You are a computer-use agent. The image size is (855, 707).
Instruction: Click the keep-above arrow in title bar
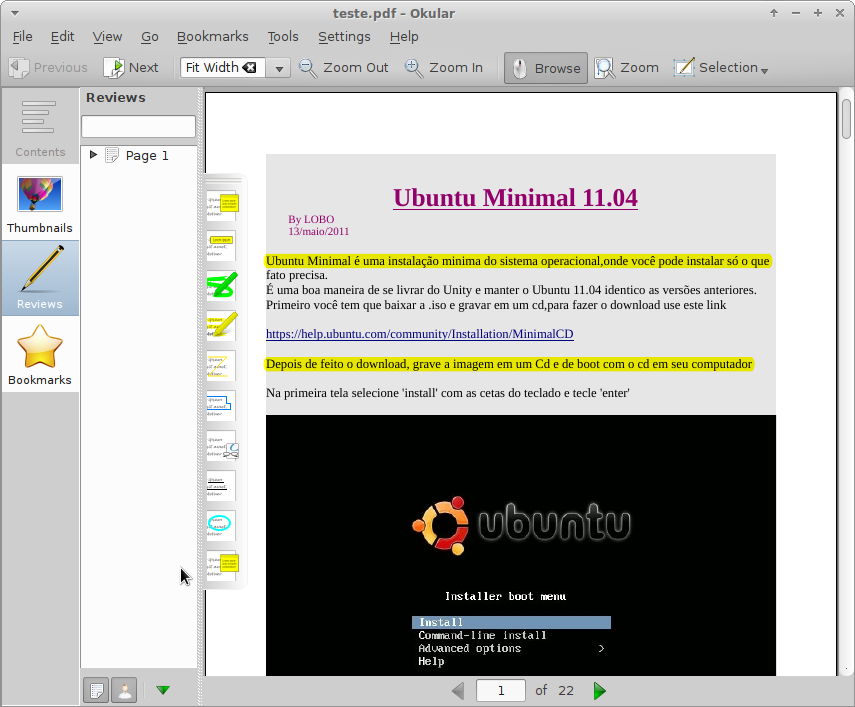[774, 13]
